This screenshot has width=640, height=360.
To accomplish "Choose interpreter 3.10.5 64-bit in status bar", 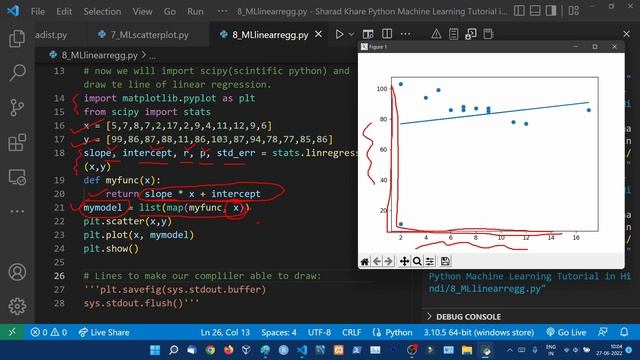I will (478, 332).
